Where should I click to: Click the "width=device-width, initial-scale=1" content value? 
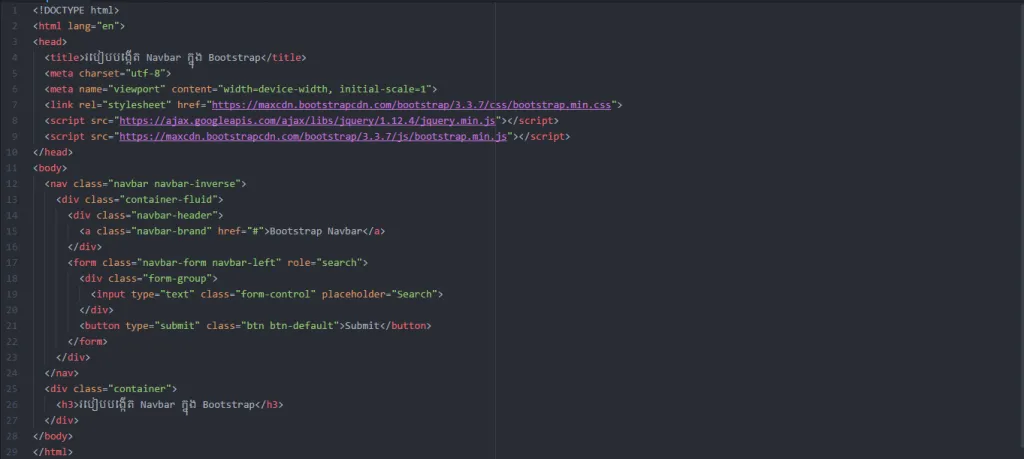click(x=325, y=89)
